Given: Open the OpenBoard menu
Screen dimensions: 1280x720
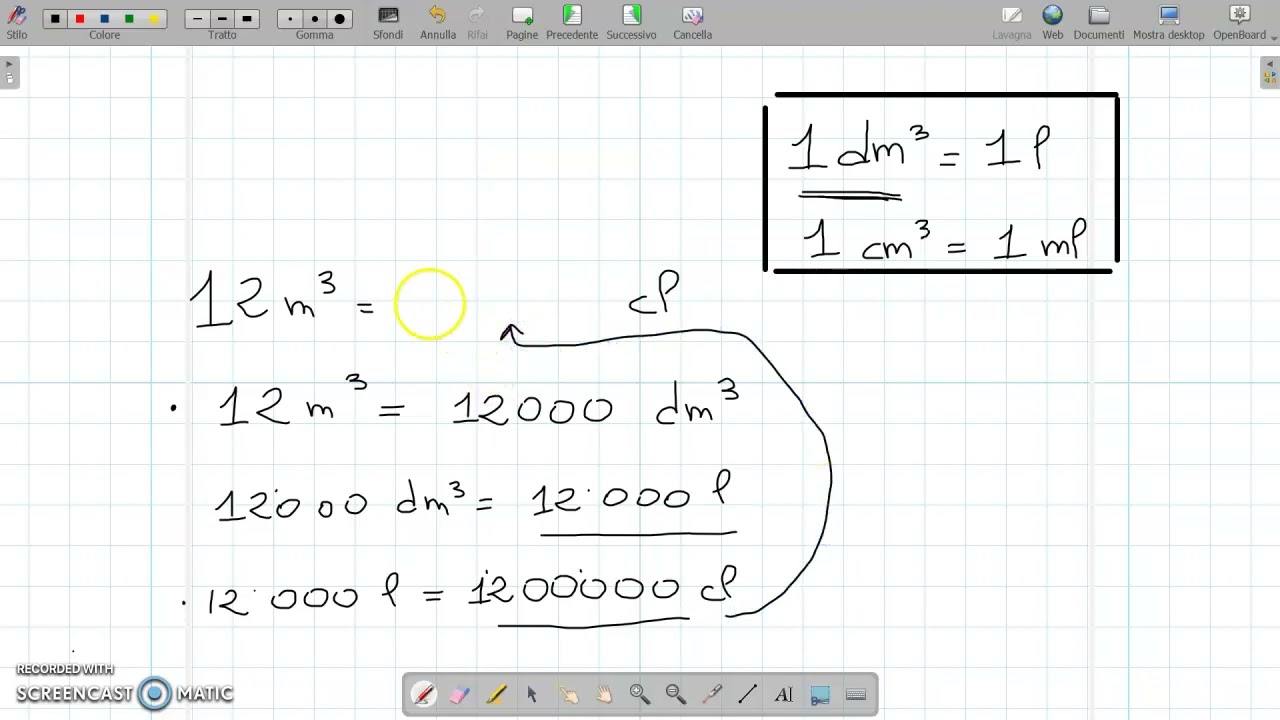Looking at the screenshot, I should [1240, 22].
